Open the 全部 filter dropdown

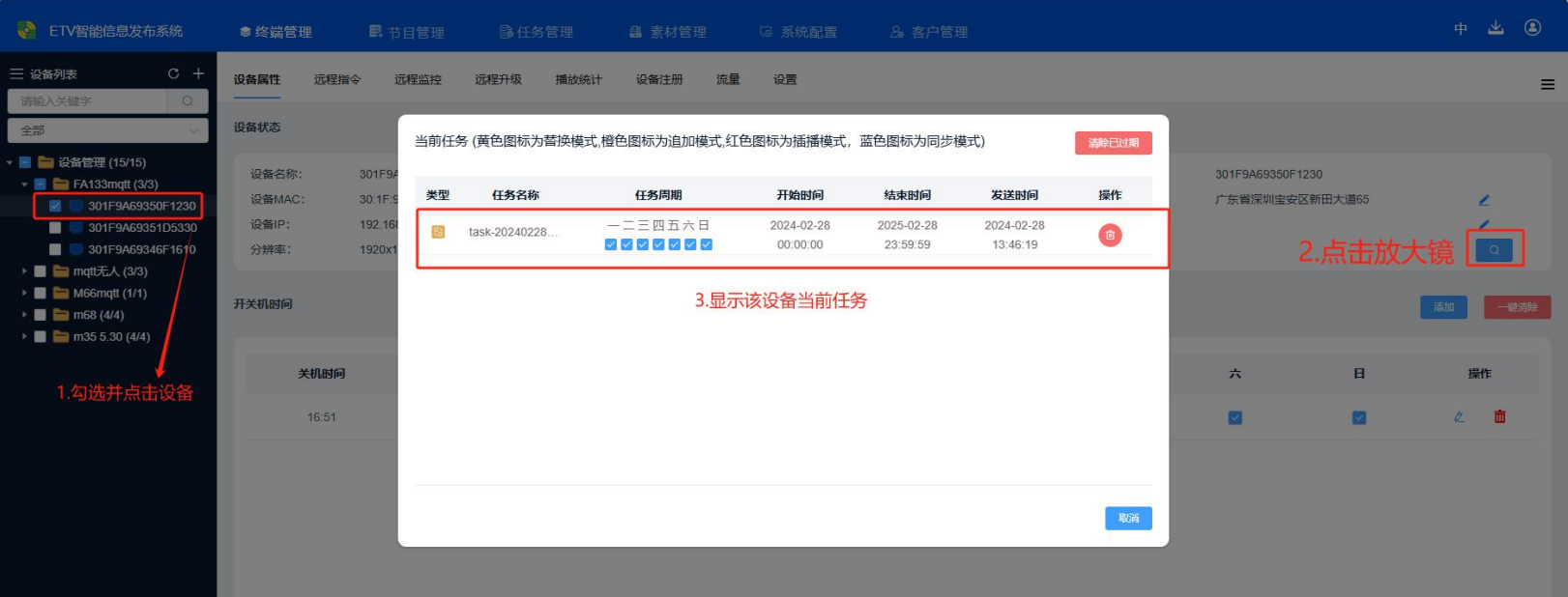(x=107, y=130)
